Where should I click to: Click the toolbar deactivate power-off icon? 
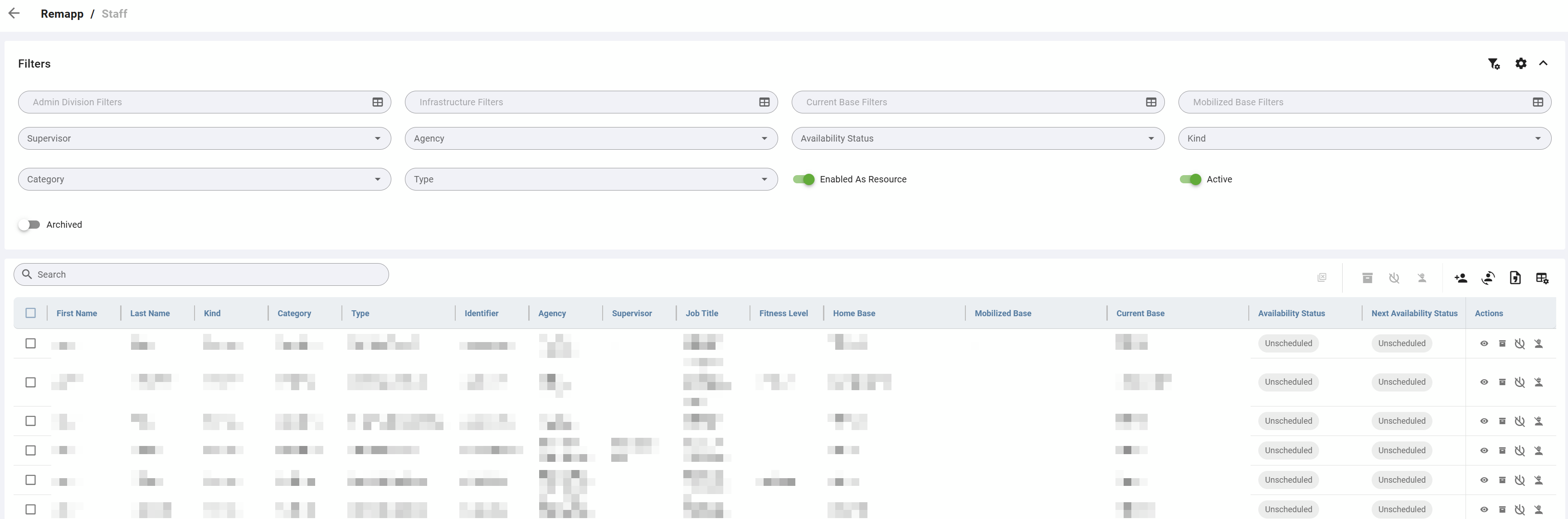click(x=1394, y=278)
